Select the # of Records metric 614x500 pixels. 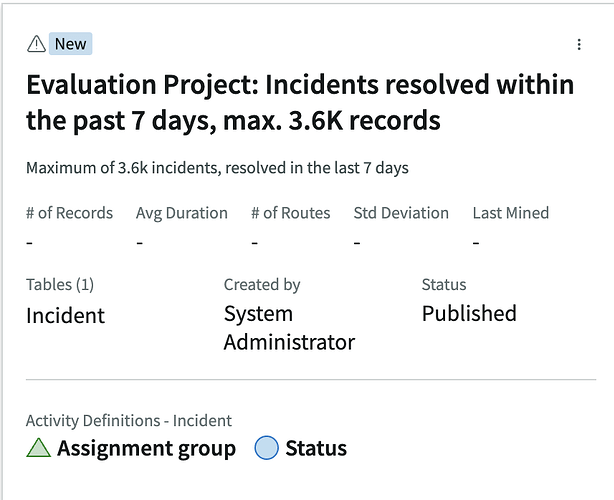69,213
